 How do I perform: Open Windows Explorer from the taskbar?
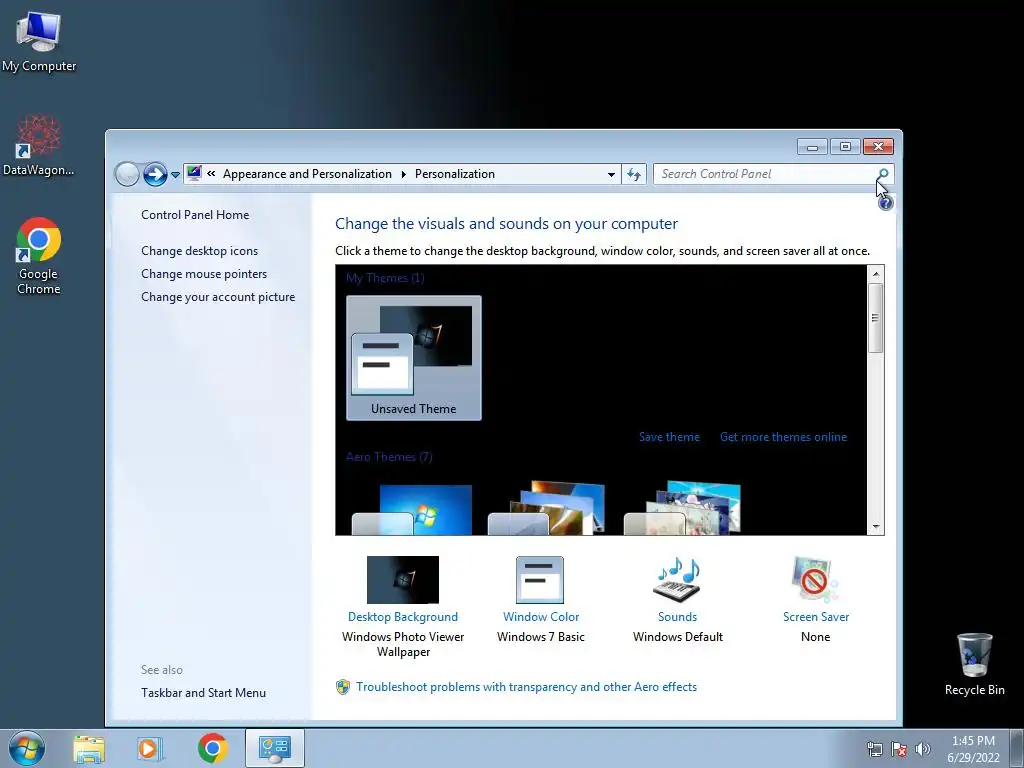[x=89, y=749]
